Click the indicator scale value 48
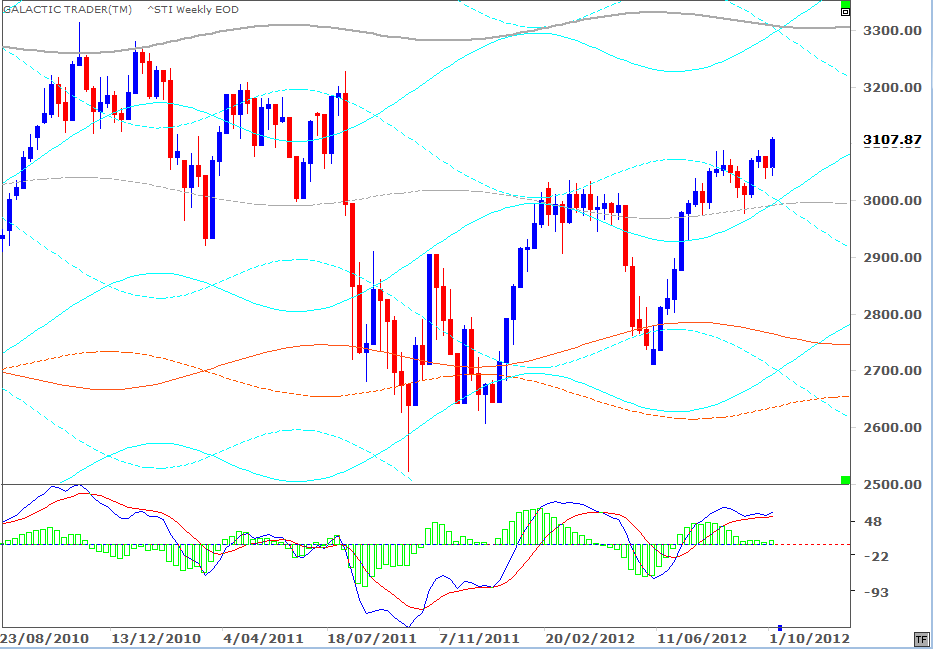Screen dimensions: 933x649 pyautogui.click(x=872, y=522)
